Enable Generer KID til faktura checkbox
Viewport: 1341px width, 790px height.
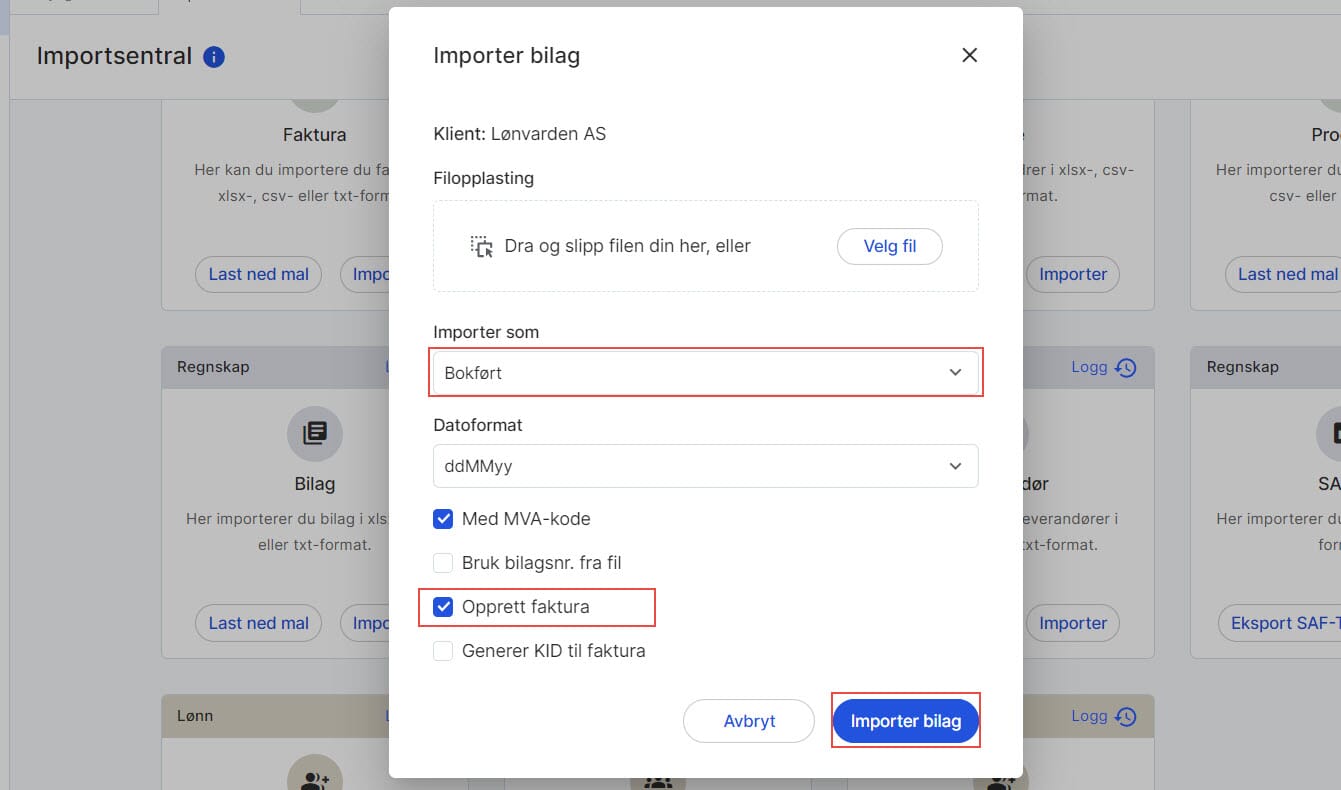(443, 651)
